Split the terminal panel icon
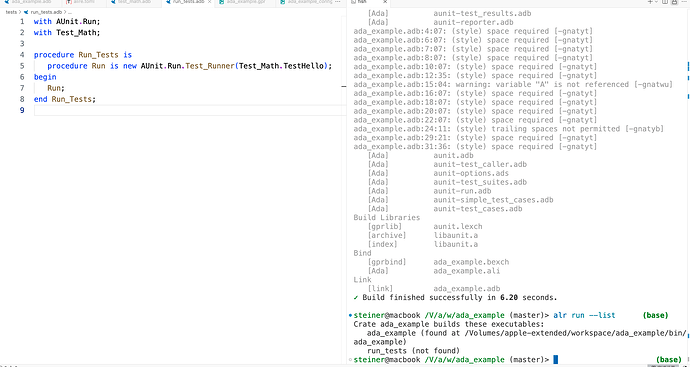 665,2
